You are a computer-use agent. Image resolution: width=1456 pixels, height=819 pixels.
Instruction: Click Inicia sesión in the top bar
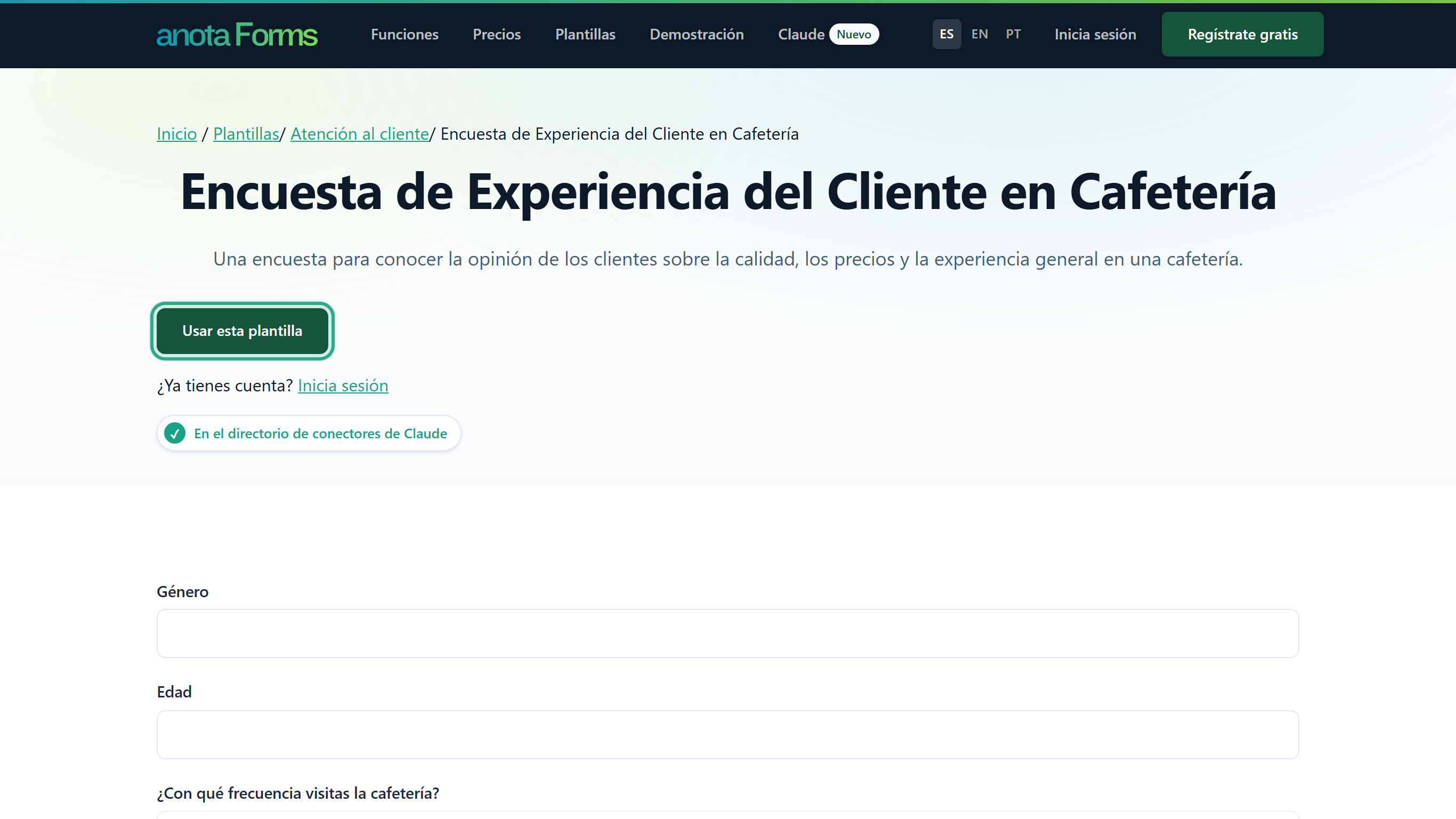(x=1095, y=34)
